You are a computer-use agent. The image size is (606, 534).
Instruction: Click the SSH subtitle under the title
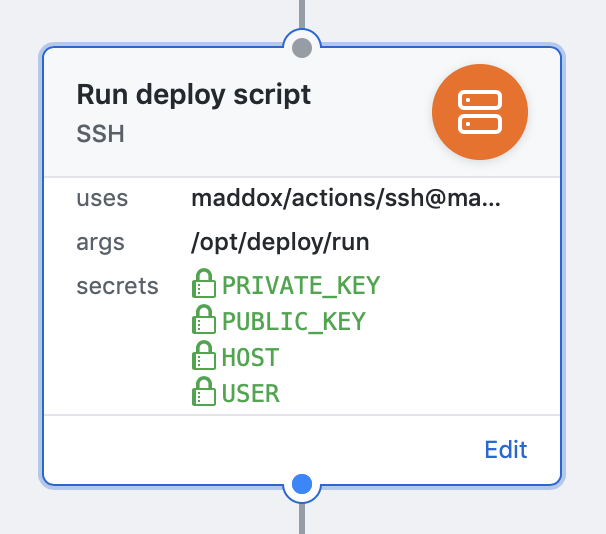point(100,134)
